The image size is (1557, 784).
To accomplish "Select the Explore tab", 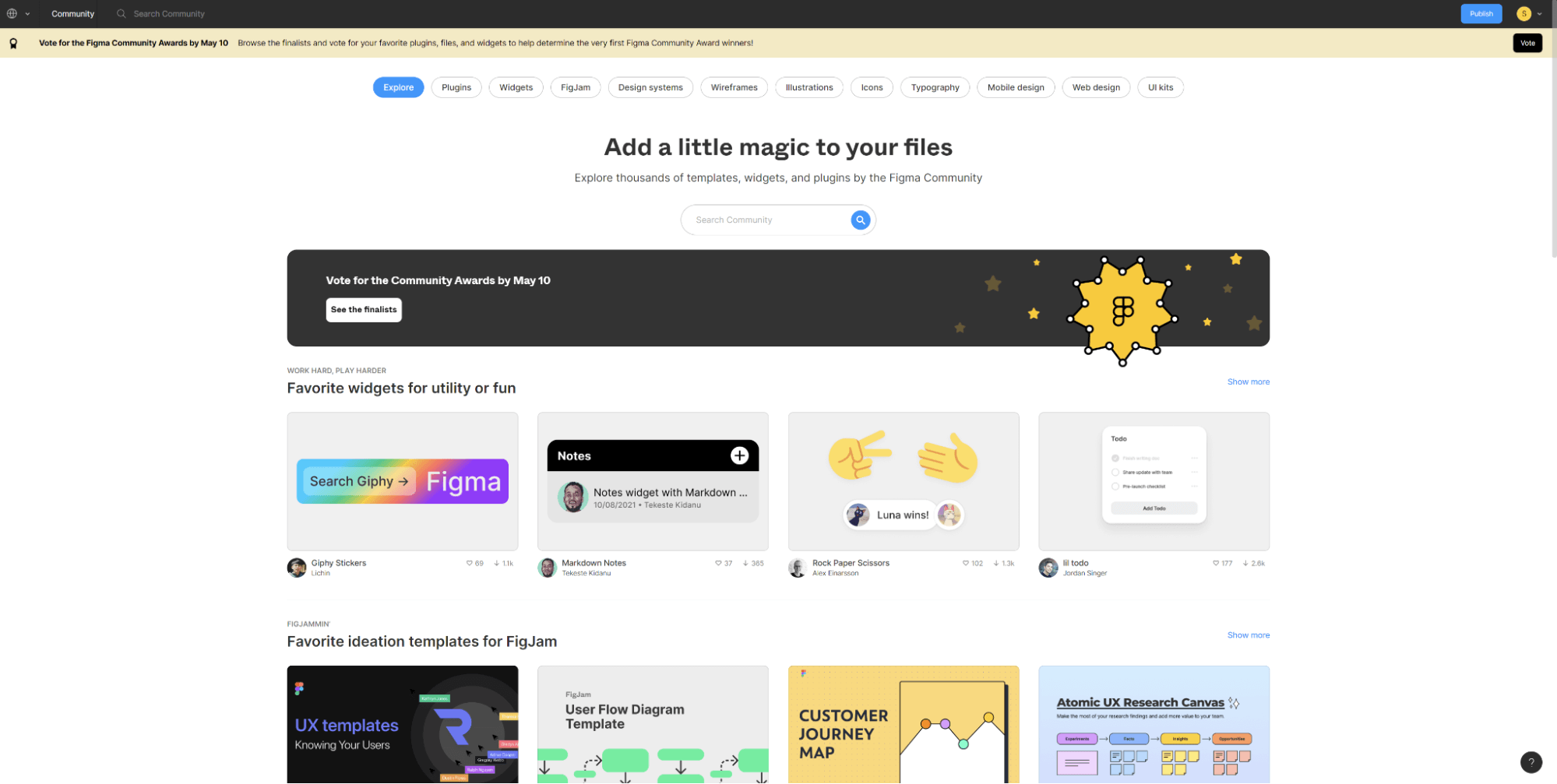I will (x=398, y=87).
